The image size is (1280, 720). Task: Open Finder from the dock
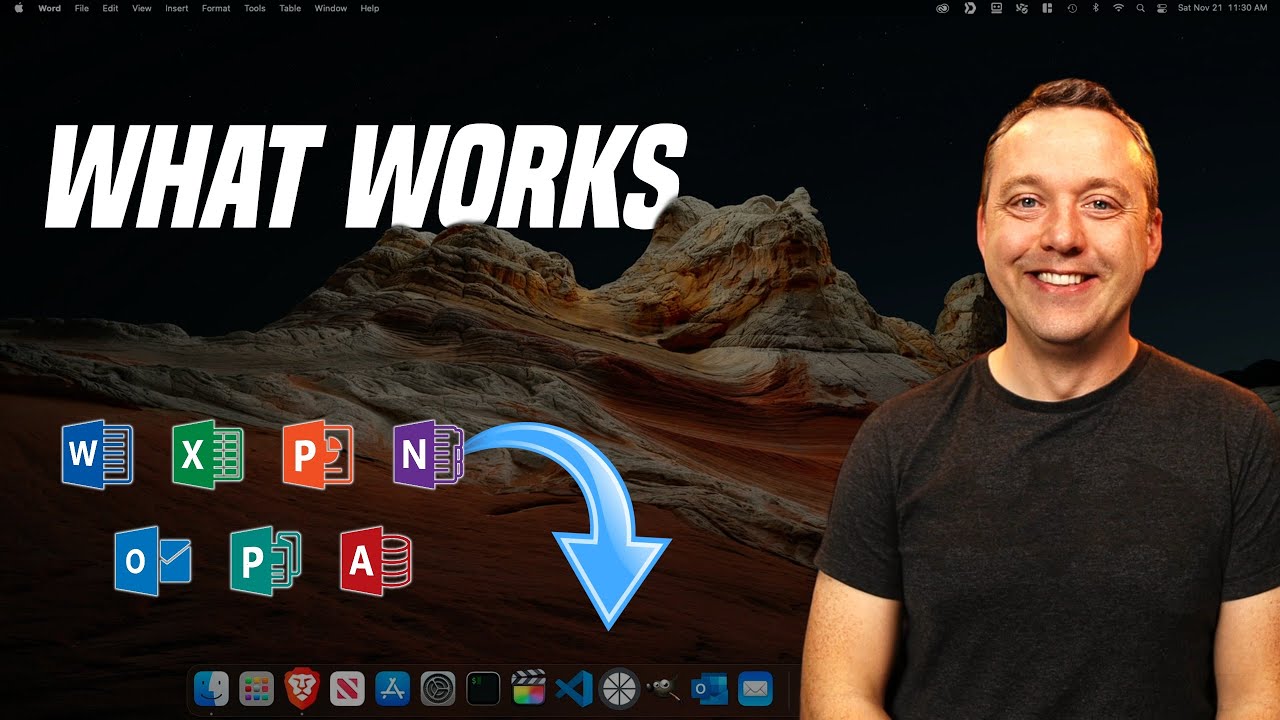pos(211,689)
